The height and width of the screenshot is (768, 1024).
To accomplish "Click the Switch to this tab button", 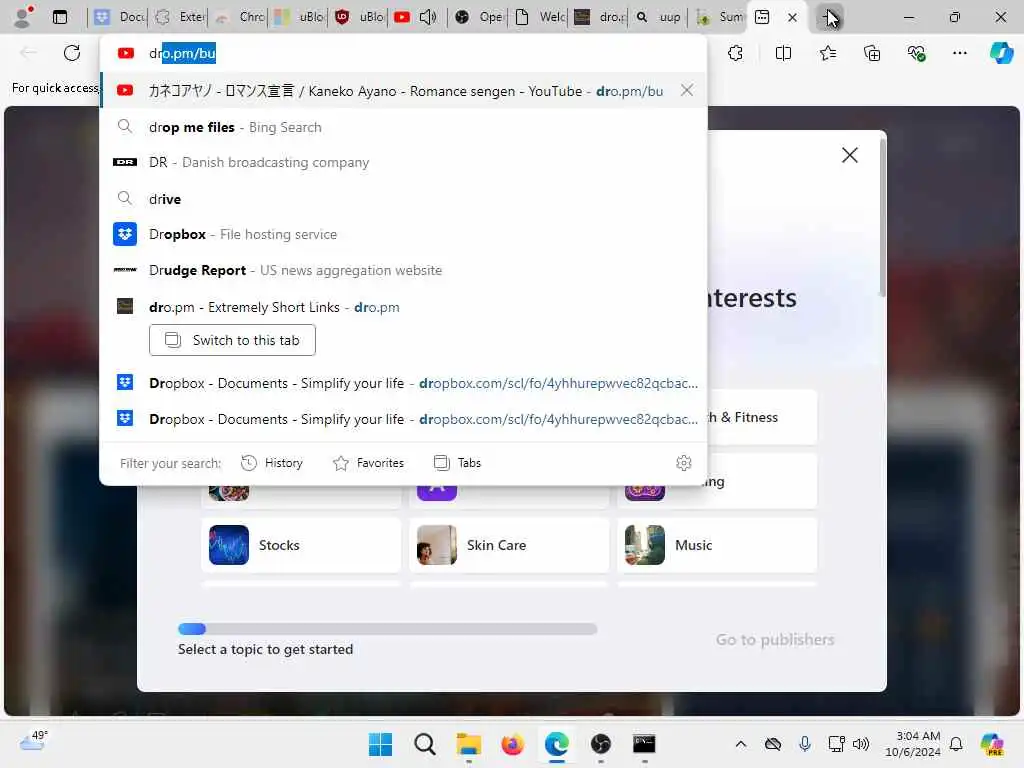I will (232, 340).
